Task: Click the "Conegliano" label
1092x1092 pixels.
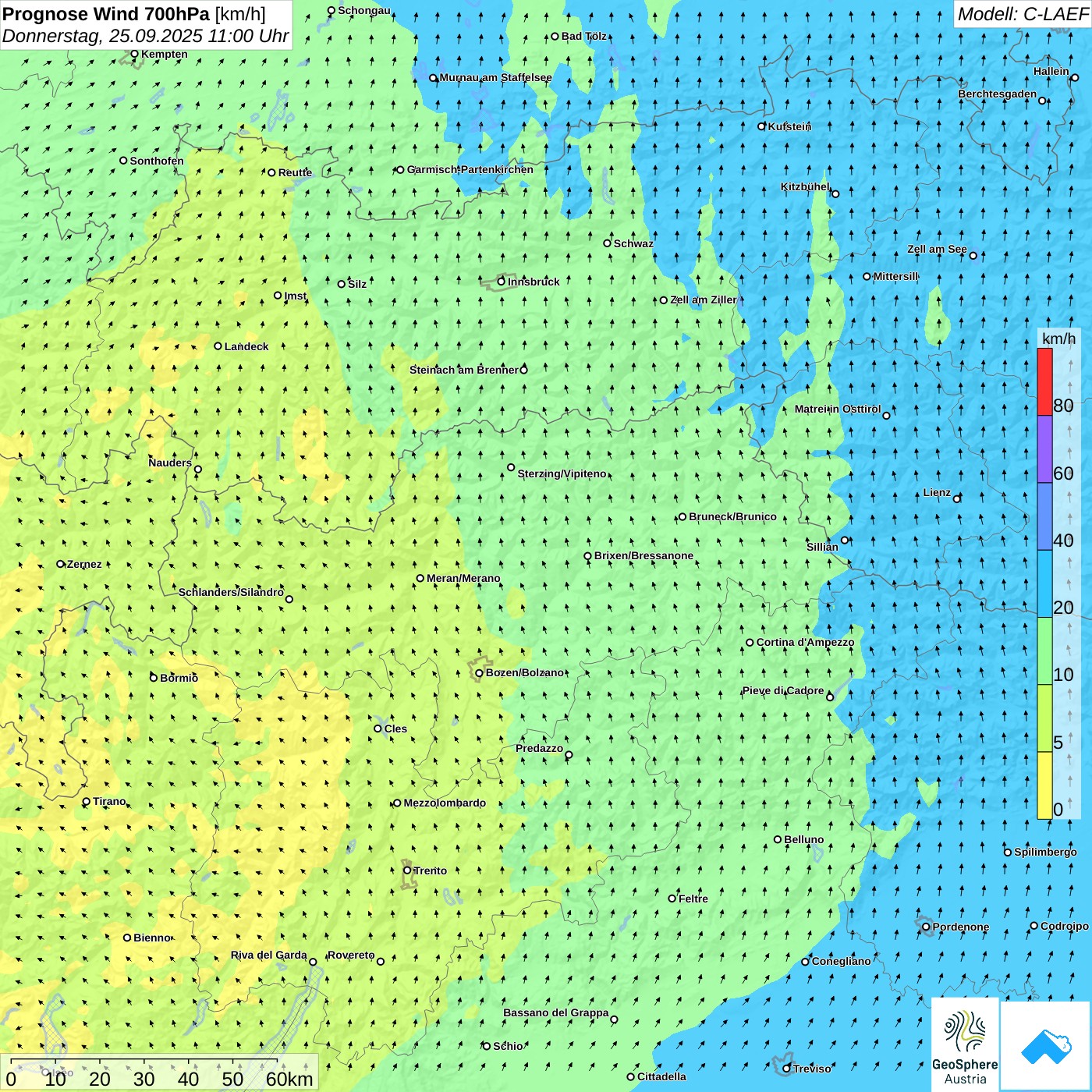Action: click(841, 961)
